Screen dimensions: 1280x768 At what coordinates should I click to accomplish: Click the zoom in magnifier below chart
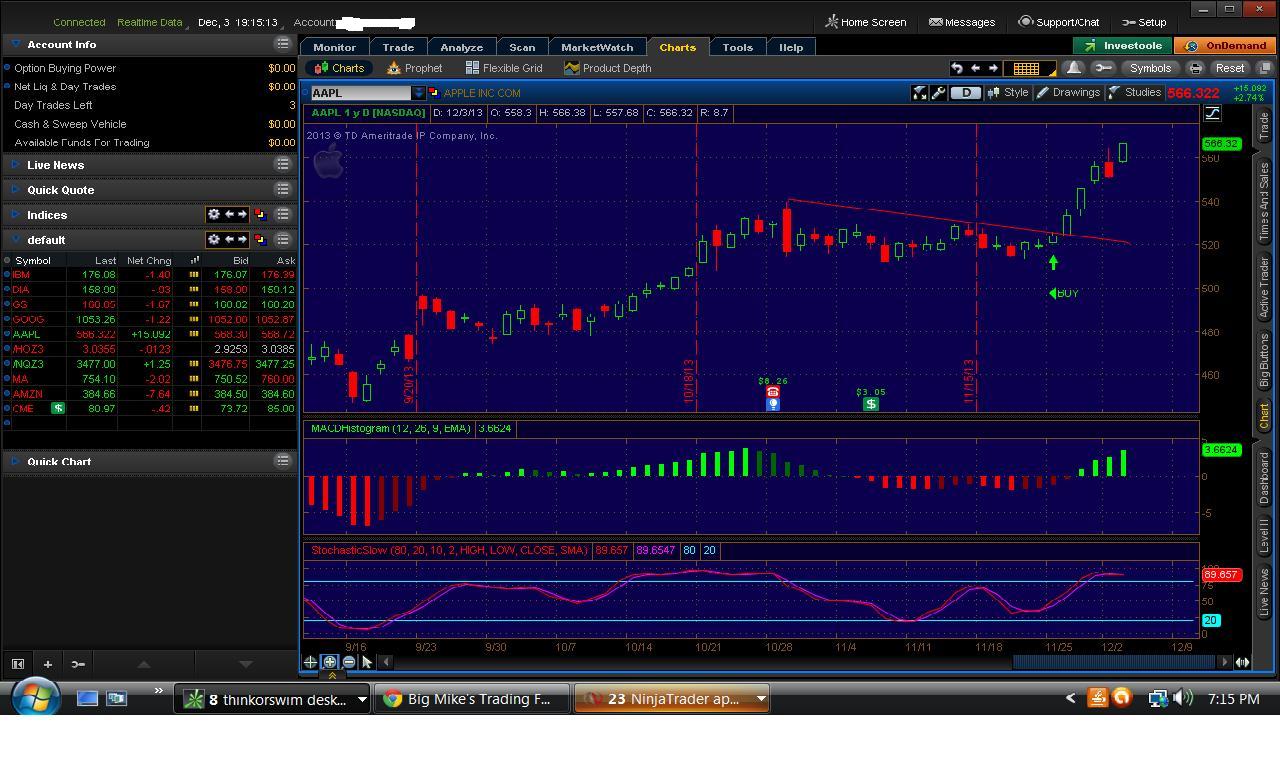(329, 662)
